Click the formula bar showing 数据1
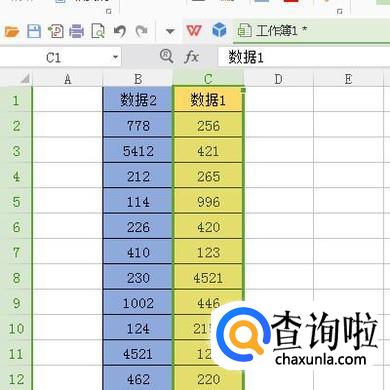The width and height of the screenshot is (390, 390). point(303,57)
